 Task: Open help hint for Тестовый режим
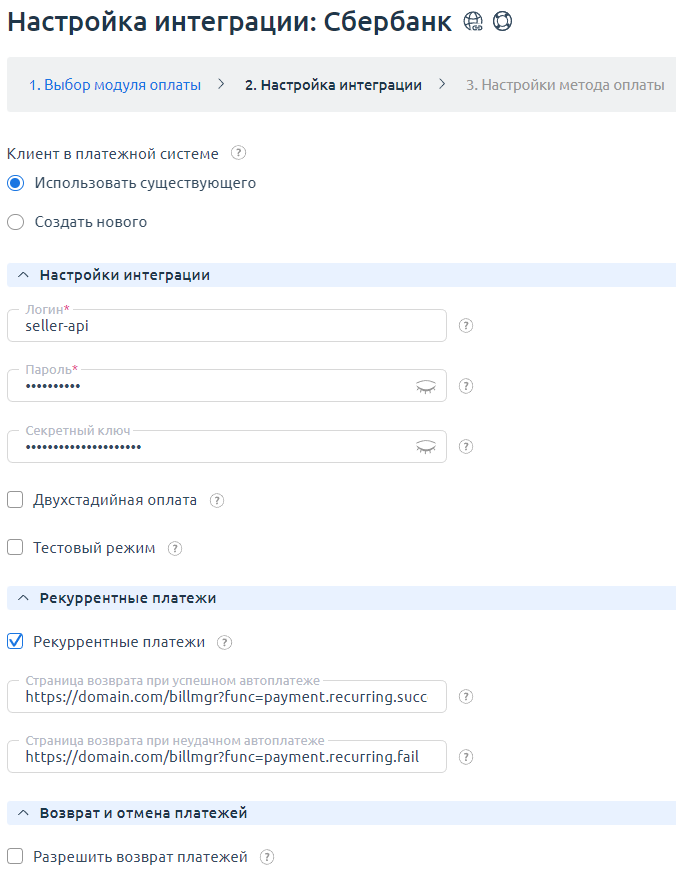175,548
